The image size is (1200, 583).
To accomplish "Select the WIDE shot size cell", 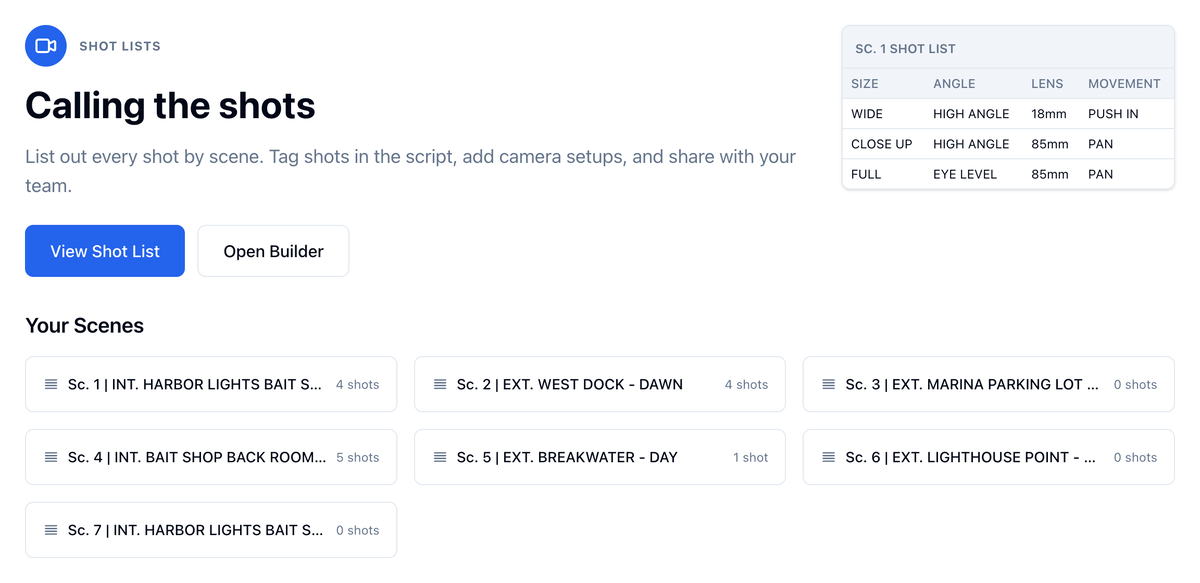I will pyautogui.click(x=867, y=114).
